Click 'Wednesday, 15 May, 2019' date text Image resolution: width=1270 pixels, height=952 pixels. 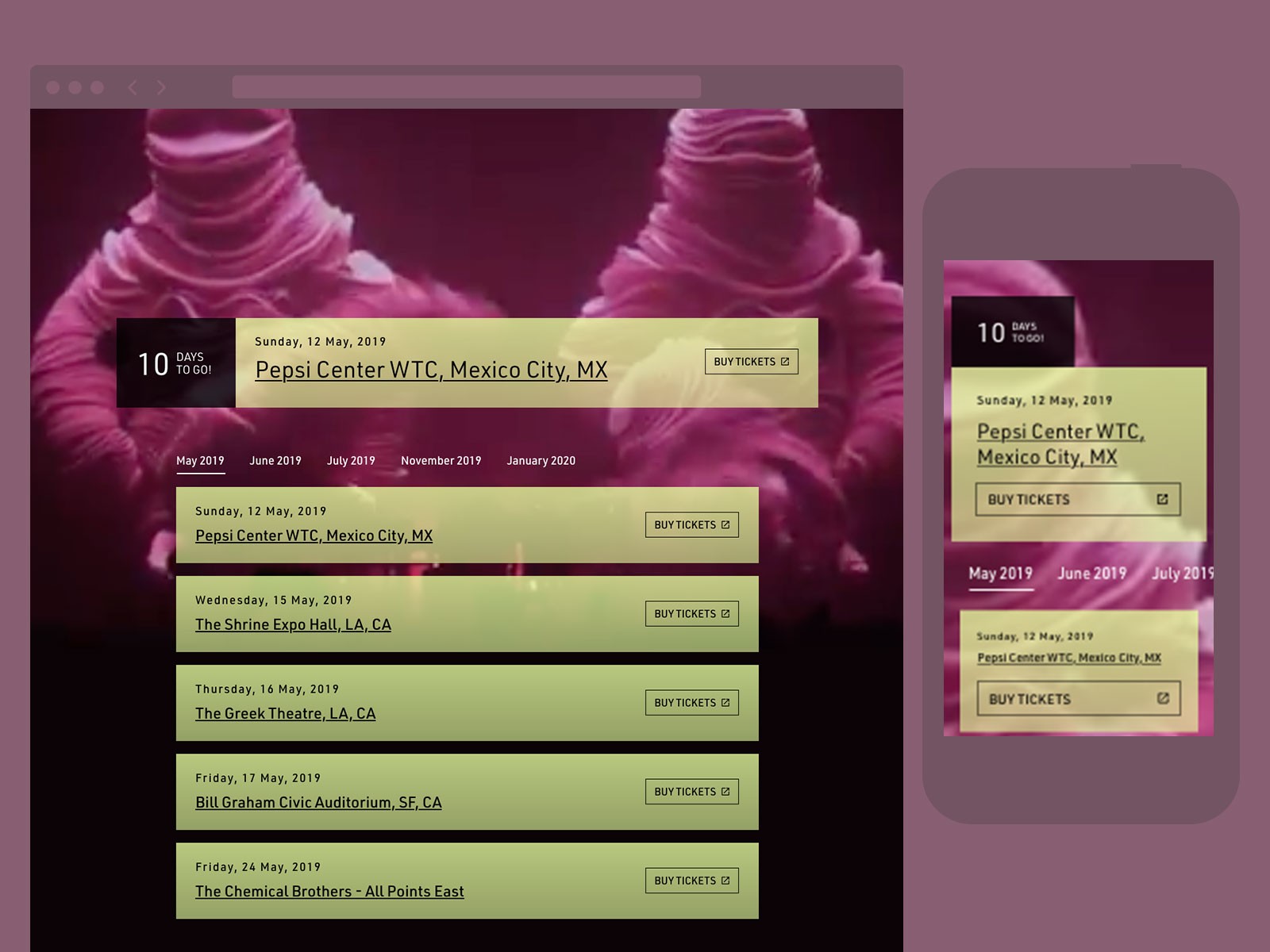point(274,601)
